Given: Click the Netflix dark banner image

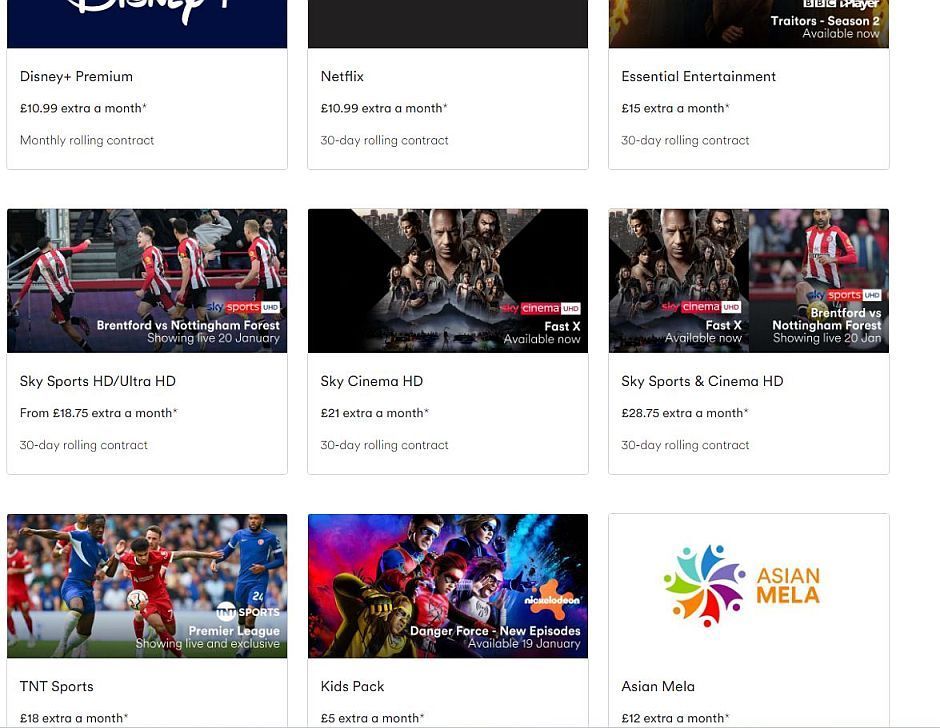Looking at the screenshot, I should (448, 24).
